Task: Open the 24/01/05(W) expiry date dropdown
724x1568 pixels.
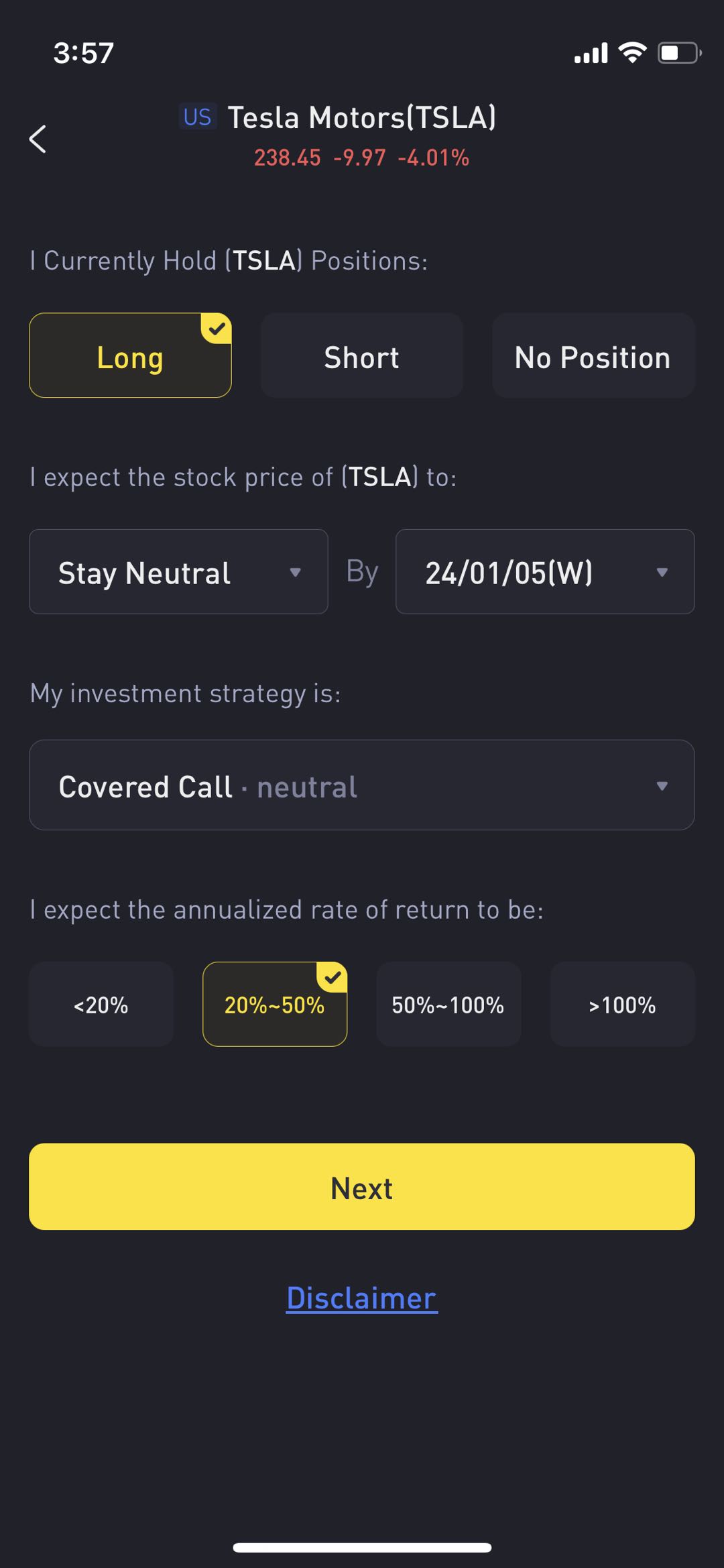Action: point(545,572)
